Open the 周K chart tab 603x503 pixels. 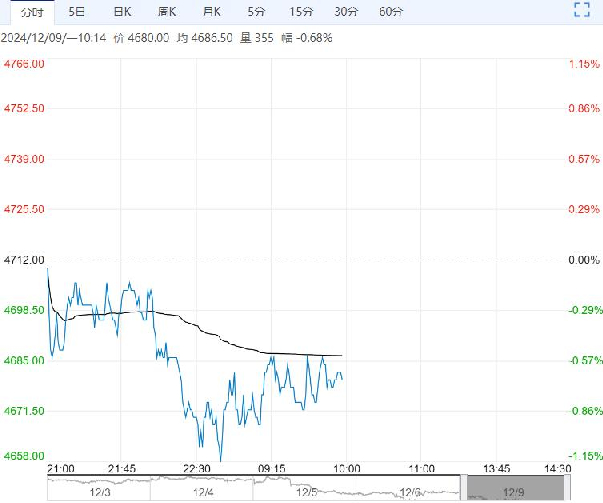coord(167,12)
